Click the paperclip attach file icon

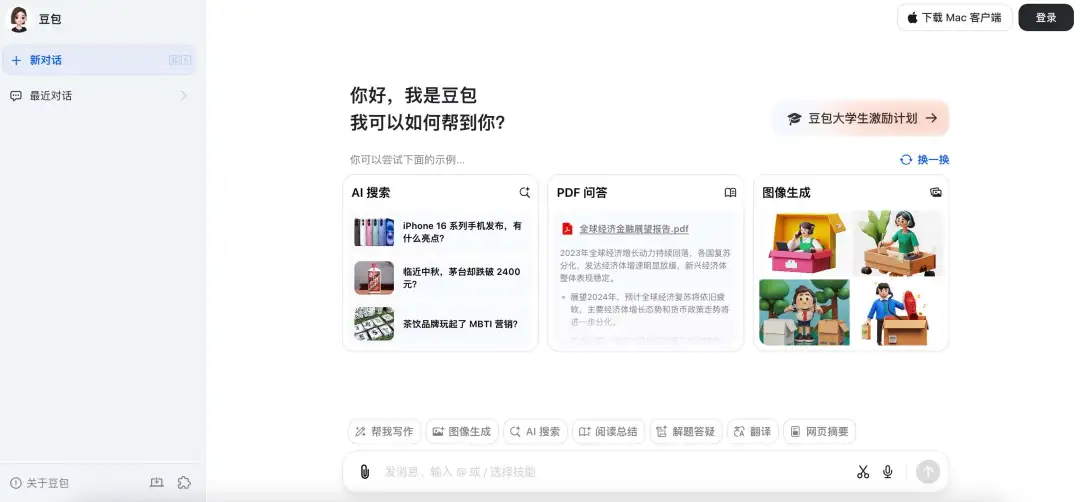click(364, 472)
